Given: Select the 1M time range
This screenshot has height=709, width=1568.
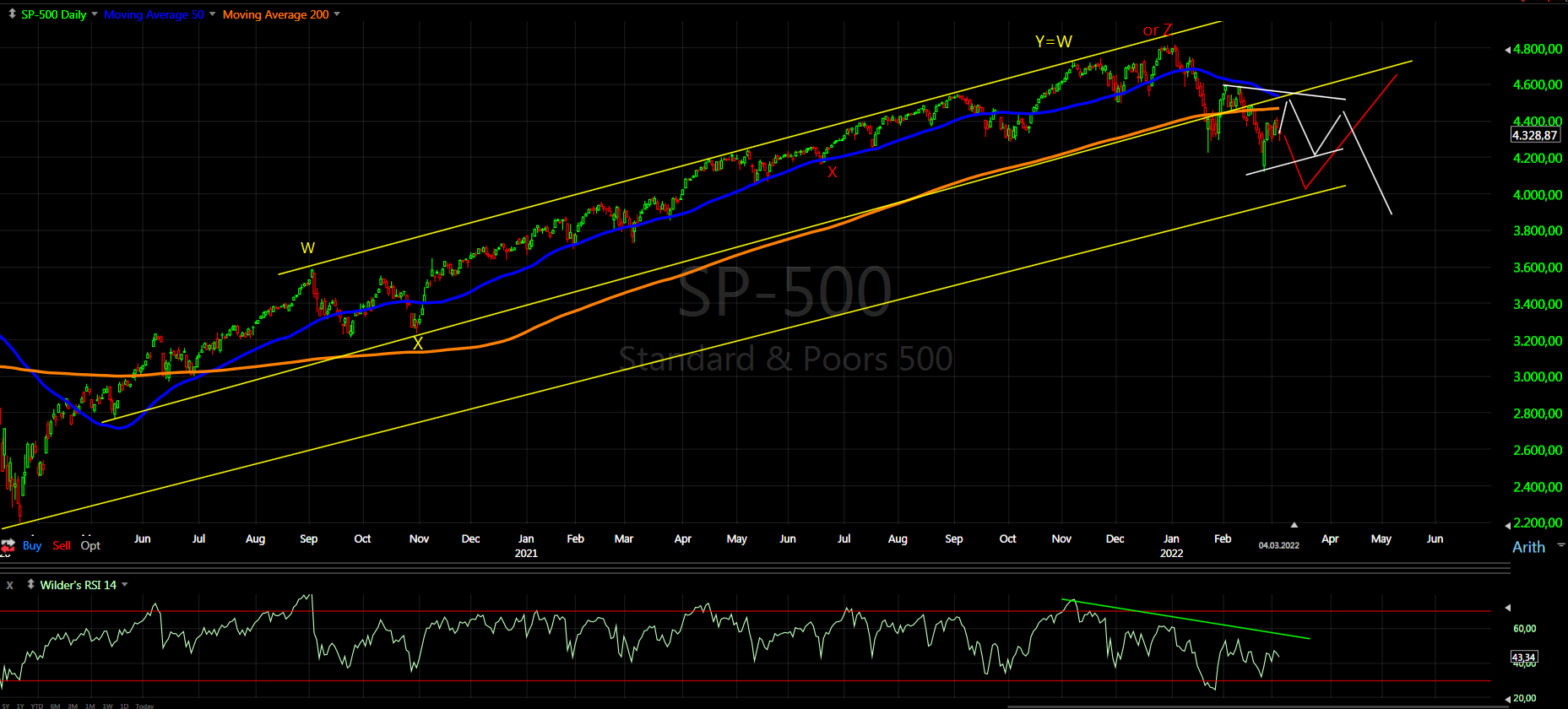Looking at the screenshot, I should 90,706.
